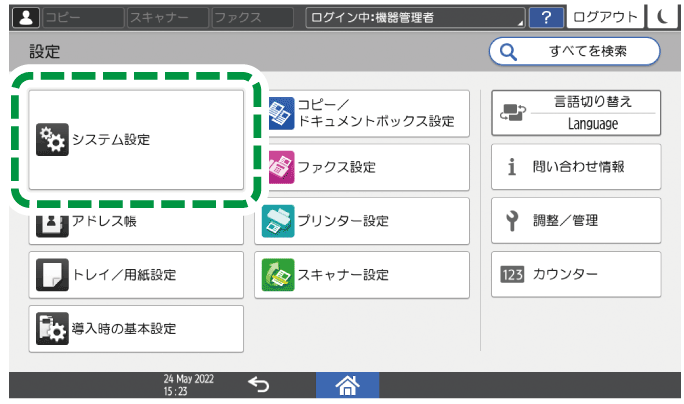The width and height of the screenshot is (684, 404).
Task: Activate sleep mode moon icon
Action: coord(663,17)
